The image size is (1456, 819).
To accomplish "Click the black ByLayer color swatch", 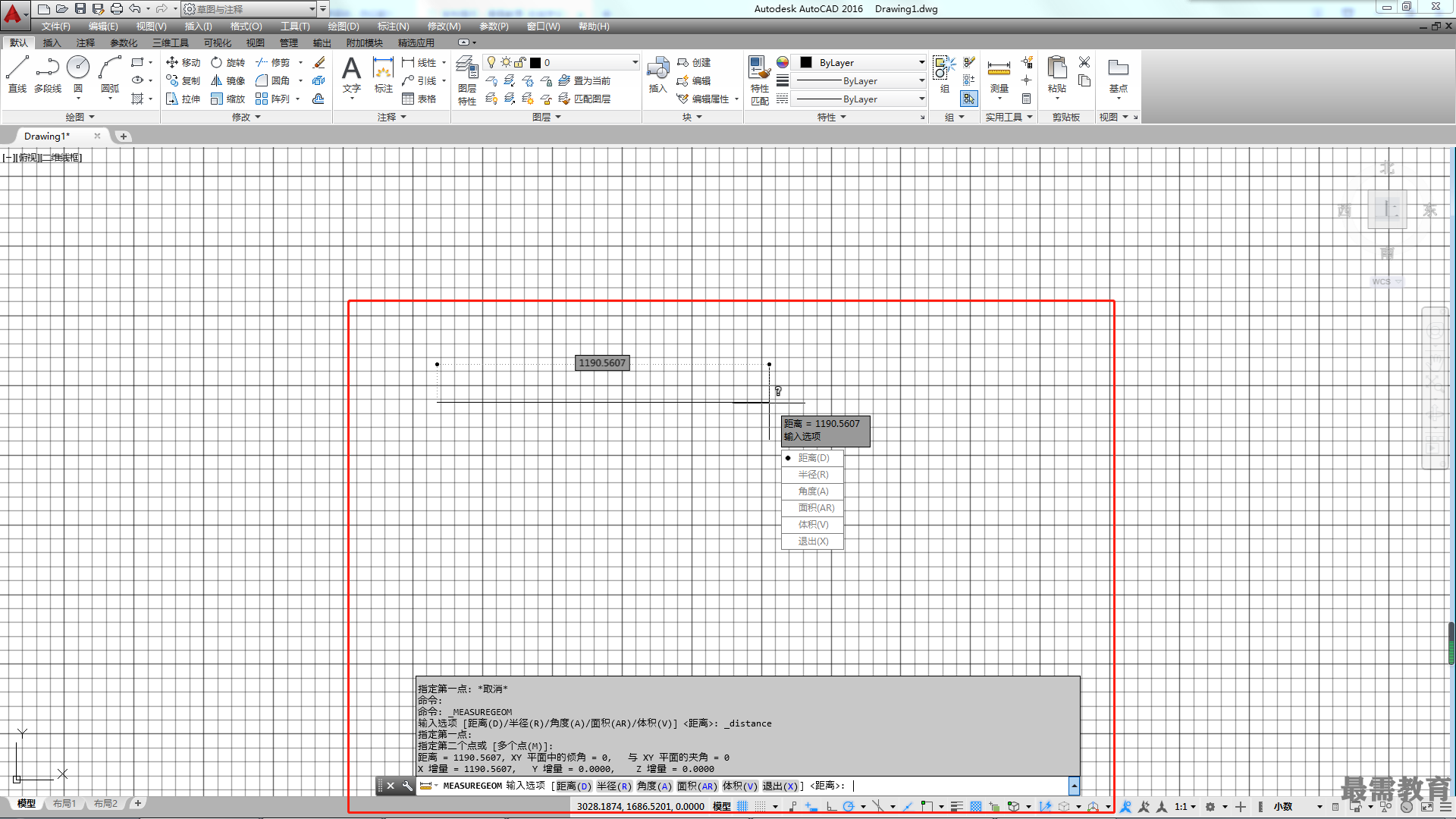I will point(806,62).
